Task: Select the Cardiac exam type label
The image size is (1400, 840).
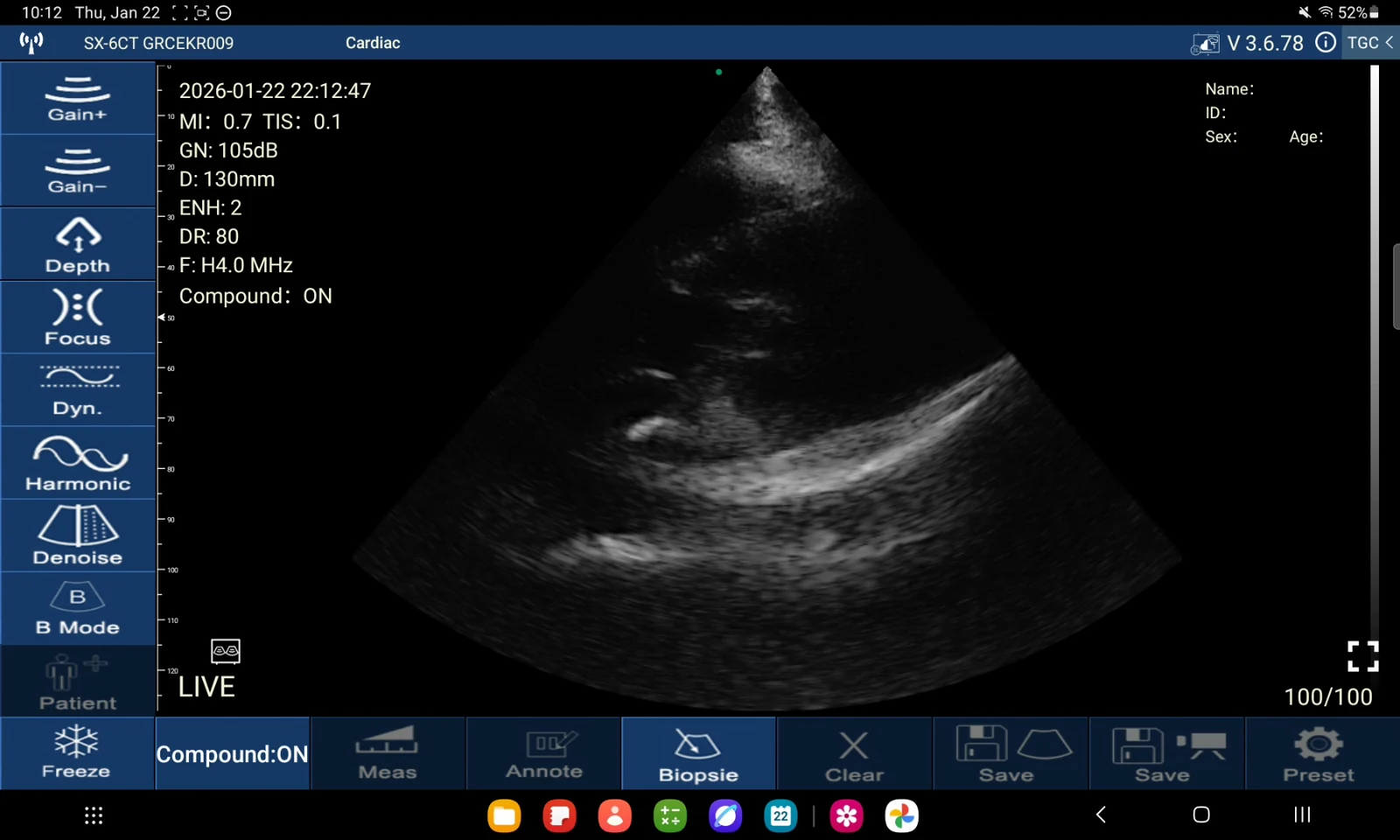Action: (x=373, y=43)
